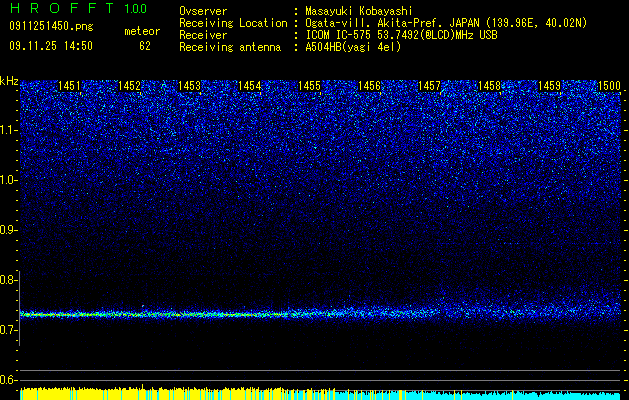
Task: Click the 1456 time marker
Action: click(x=369, y=86)
